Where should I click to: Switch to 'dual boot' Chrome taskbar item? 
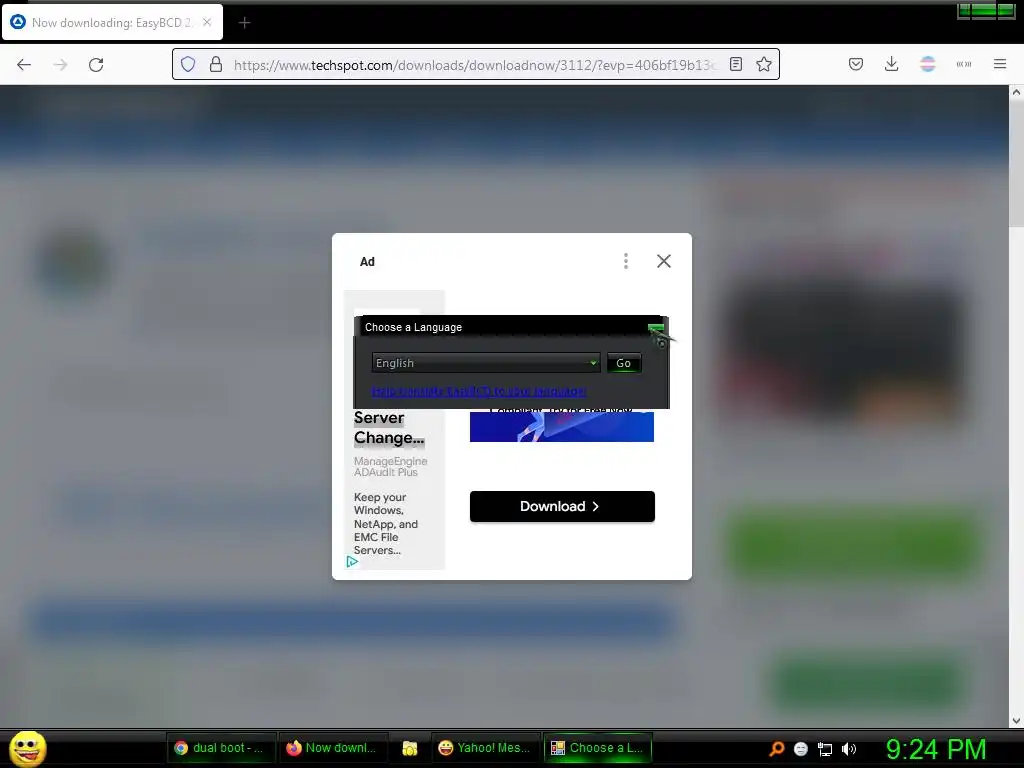220,748
